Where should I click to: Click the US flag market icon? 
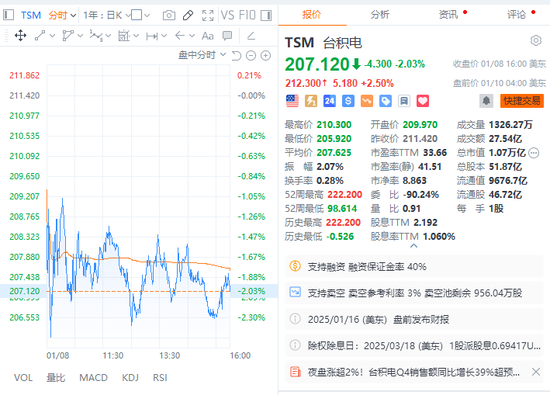pos(292,101)
